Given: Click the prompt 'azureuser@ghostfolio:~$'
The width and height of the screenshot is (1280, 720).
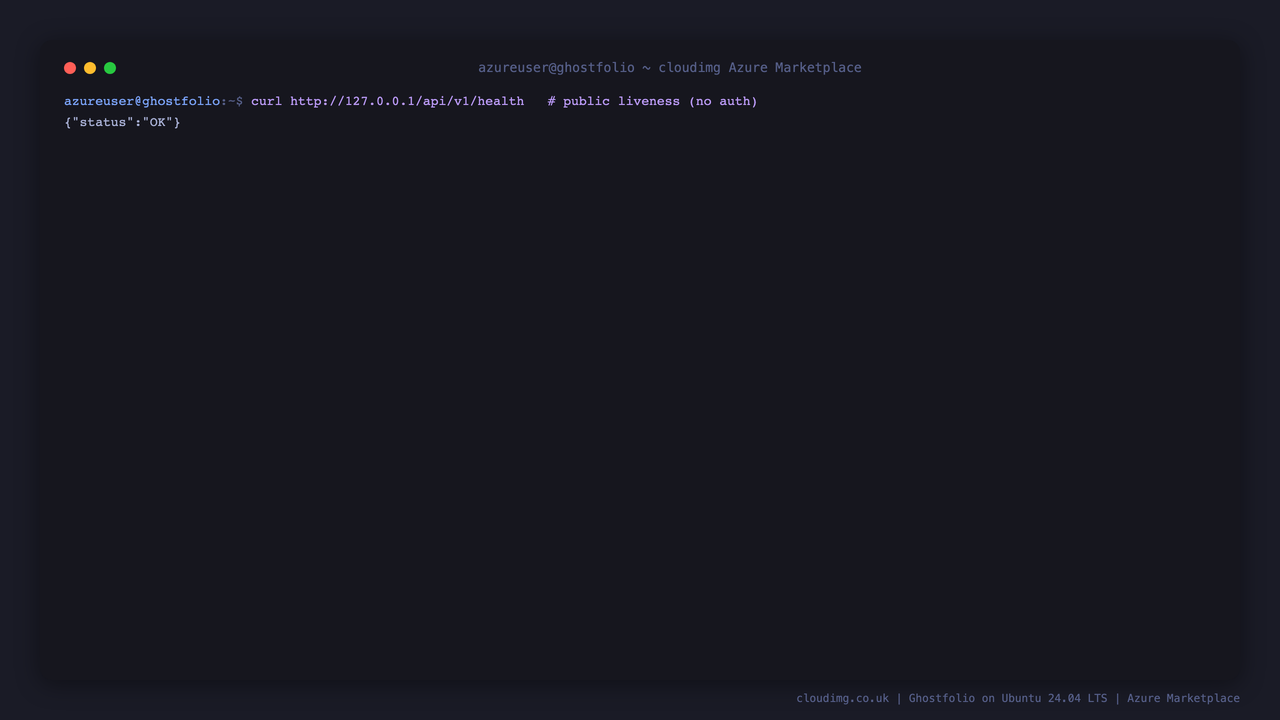Looking at the screenshot, I should pos(154,101).
